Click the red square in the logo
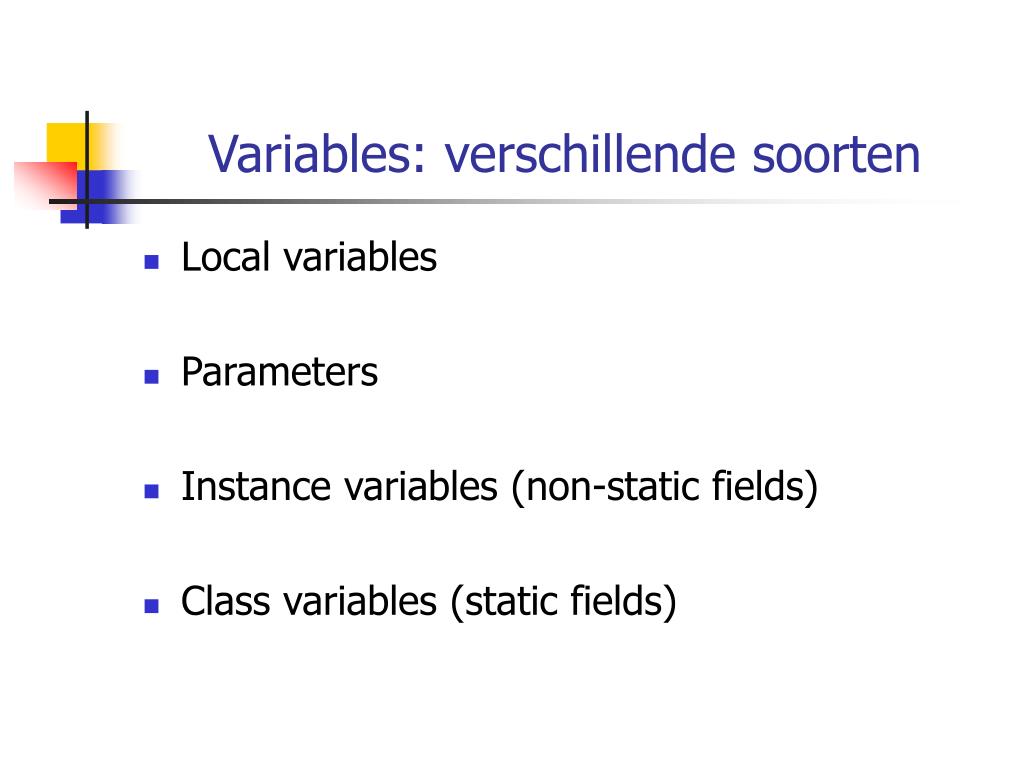The width and height of the screenshot is (1024, 768). pos(46,183)
